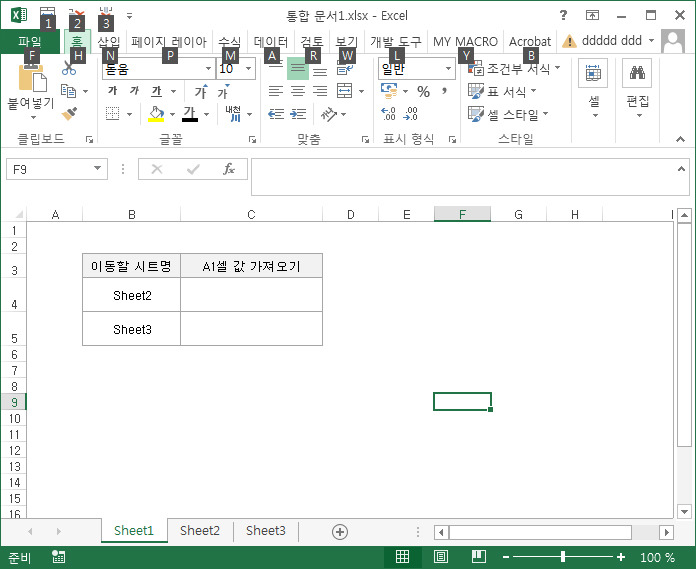Decrease indent in alignment group
This screenshot has height=569, width=696.
point(276,114)
